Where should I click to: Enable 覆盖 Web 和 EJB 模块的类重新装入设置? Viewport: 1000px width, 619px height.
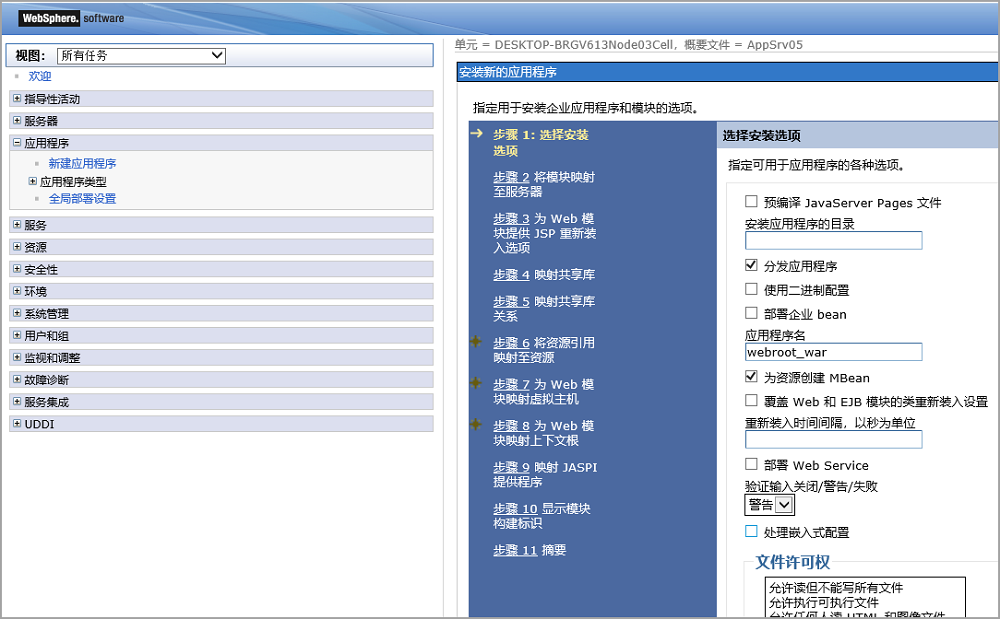[x=751, y=400]
